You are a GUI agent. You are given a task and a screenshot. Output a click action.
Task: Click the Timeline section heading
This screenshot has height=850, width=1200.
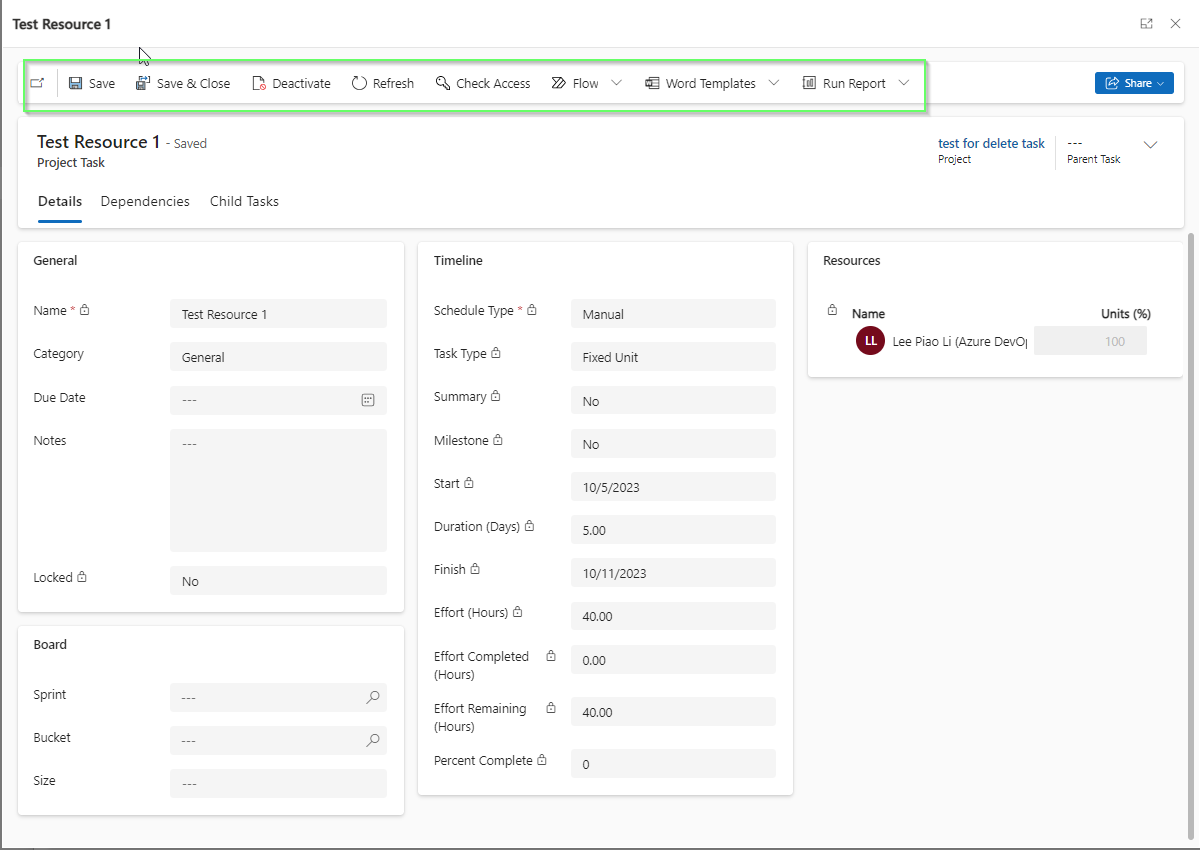coord(458,261)
